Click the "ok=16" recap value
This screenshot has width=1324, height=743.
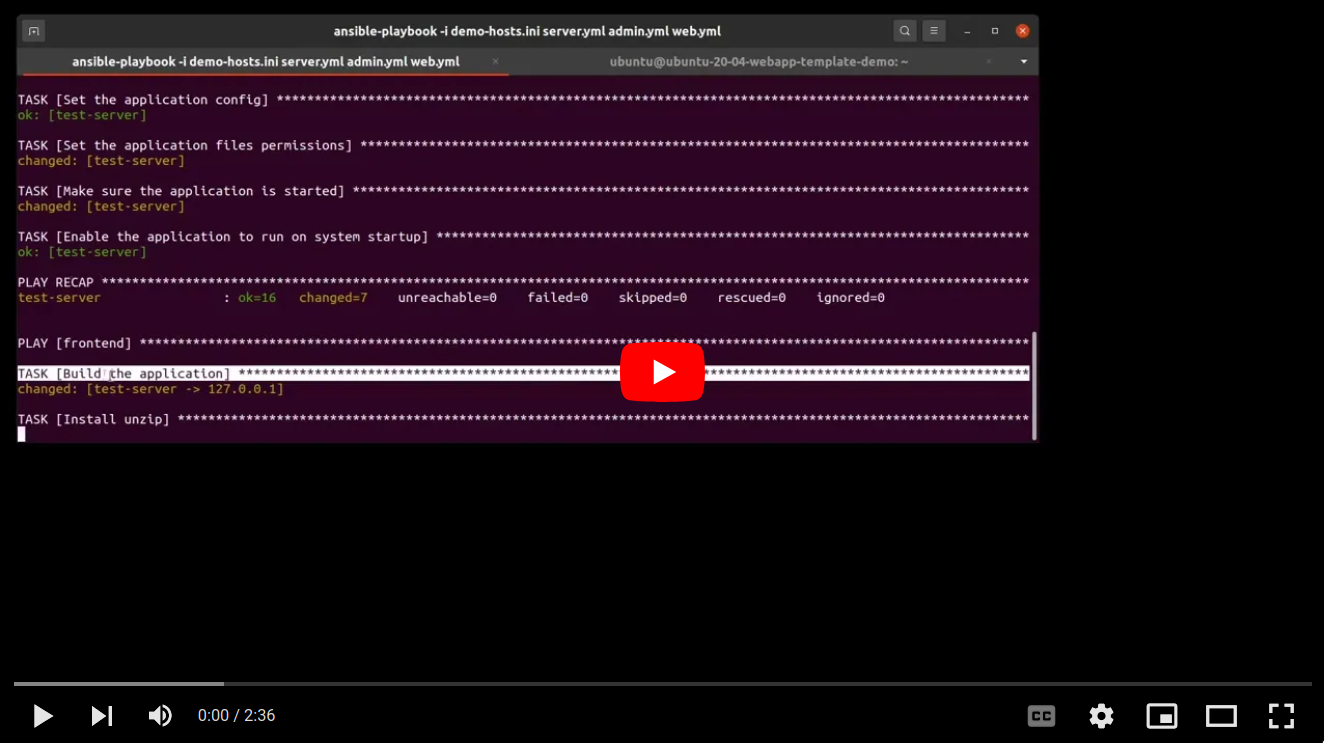pos(257,298)
